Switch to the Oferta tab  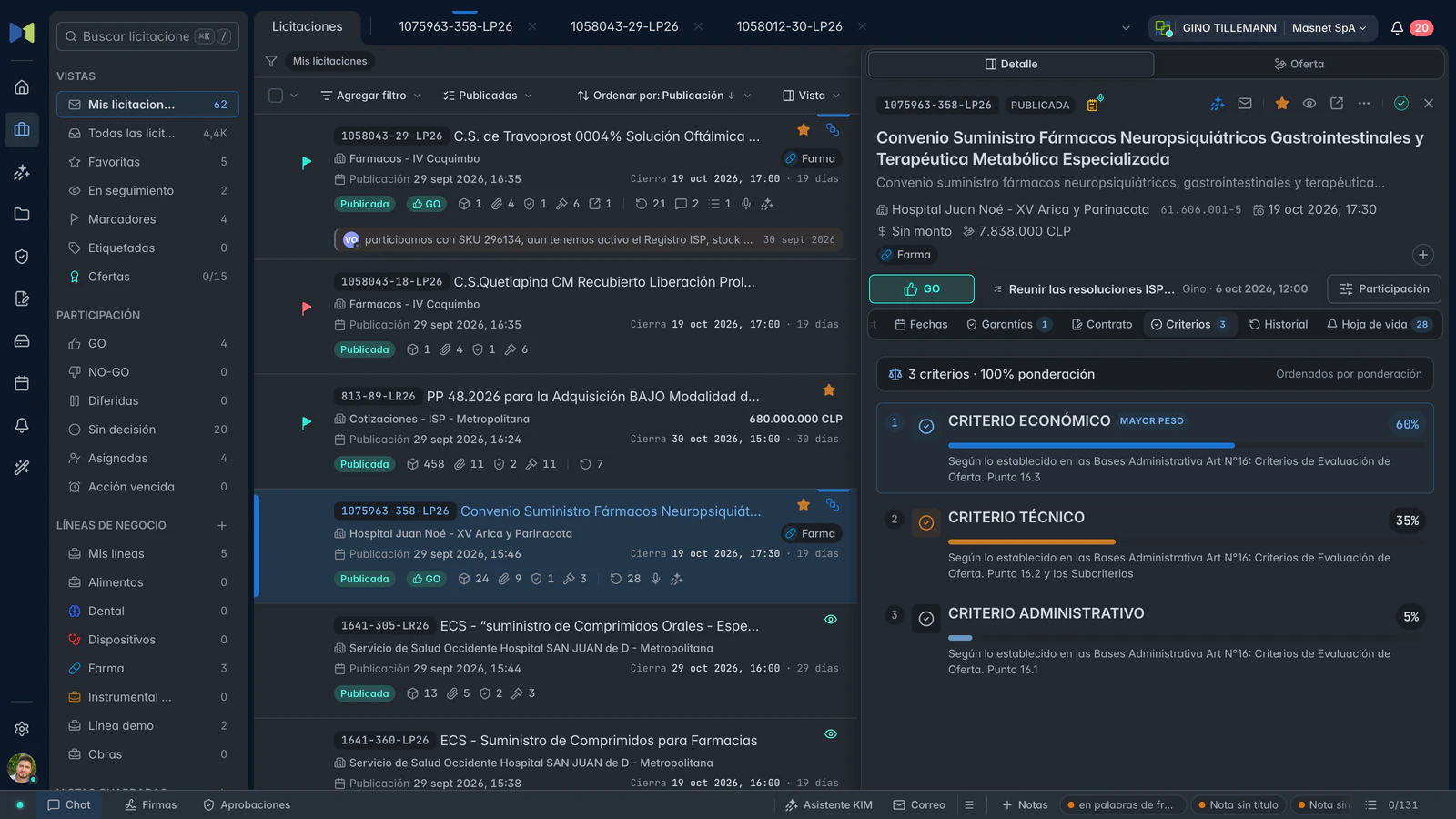(1299, 64)
